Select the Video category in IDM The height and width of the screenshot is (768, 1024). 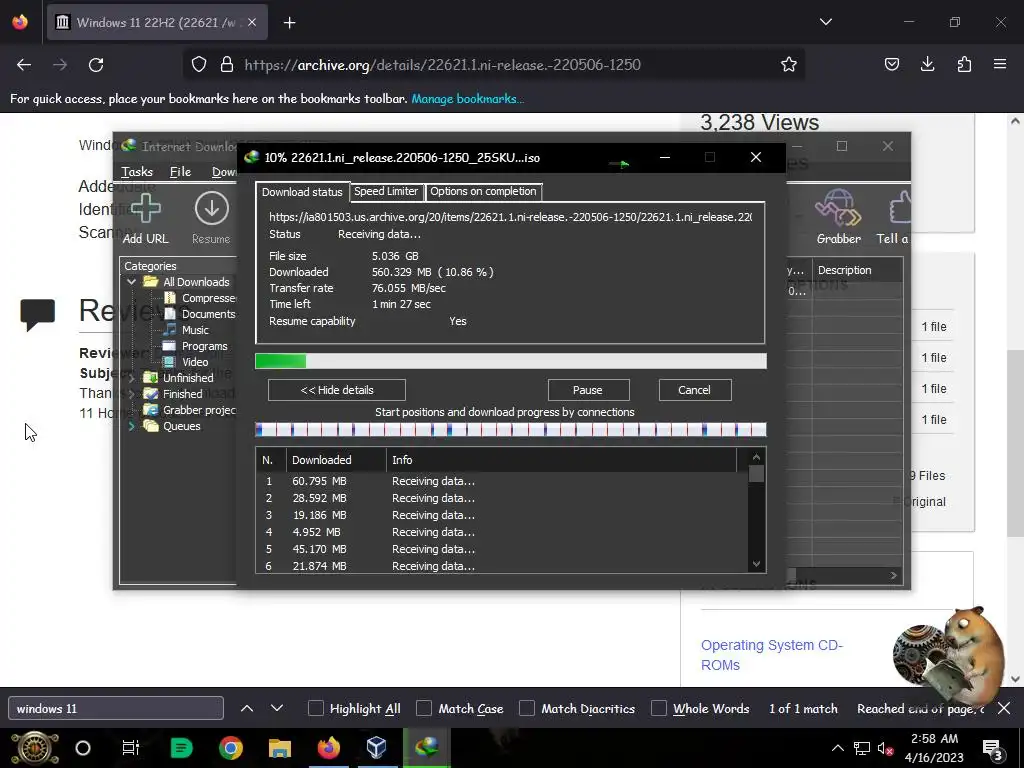(195, 362)
